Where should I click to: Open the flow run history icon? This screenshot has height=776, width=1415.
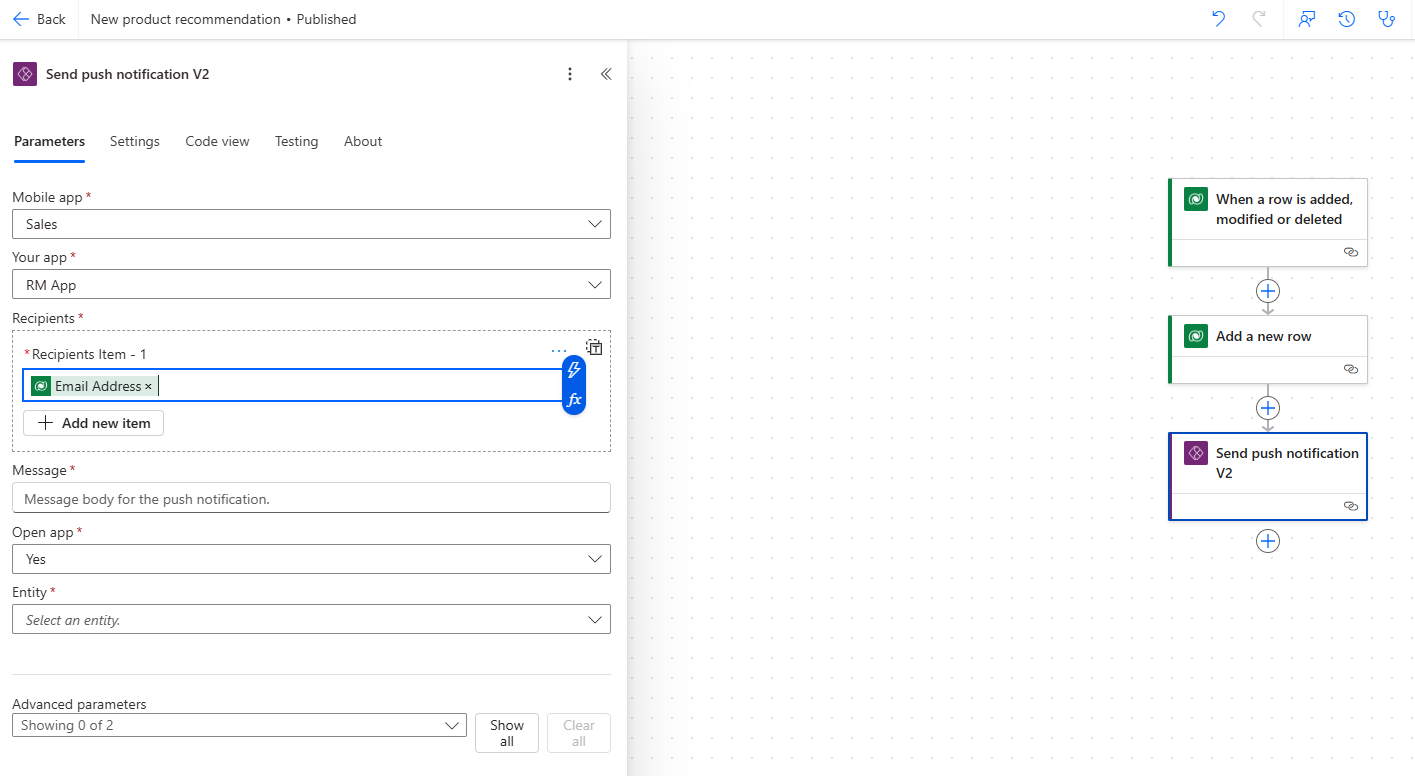1346,18
